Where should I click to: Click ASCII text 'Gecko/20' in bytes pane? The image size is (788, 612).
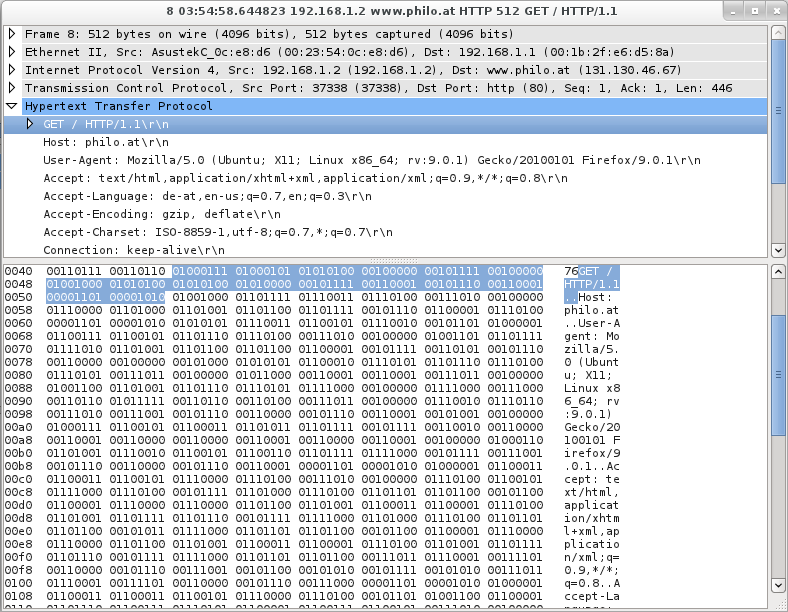[592, 427]
